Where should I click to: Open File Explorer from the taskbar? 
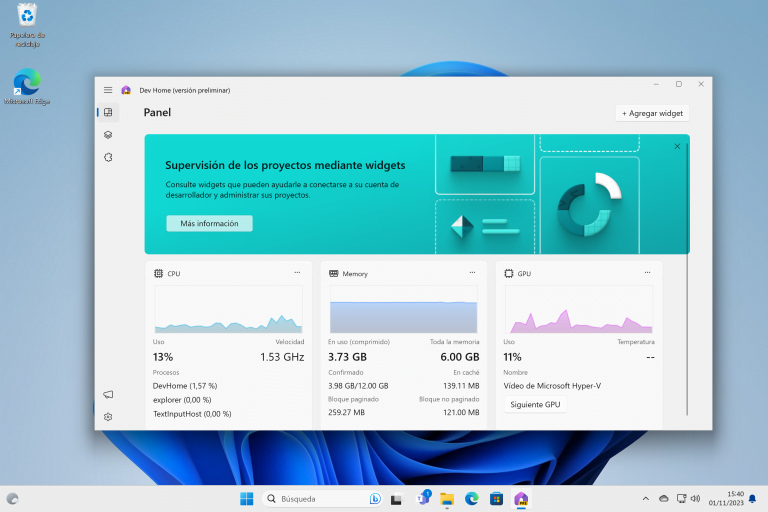(x=447, y=499)
